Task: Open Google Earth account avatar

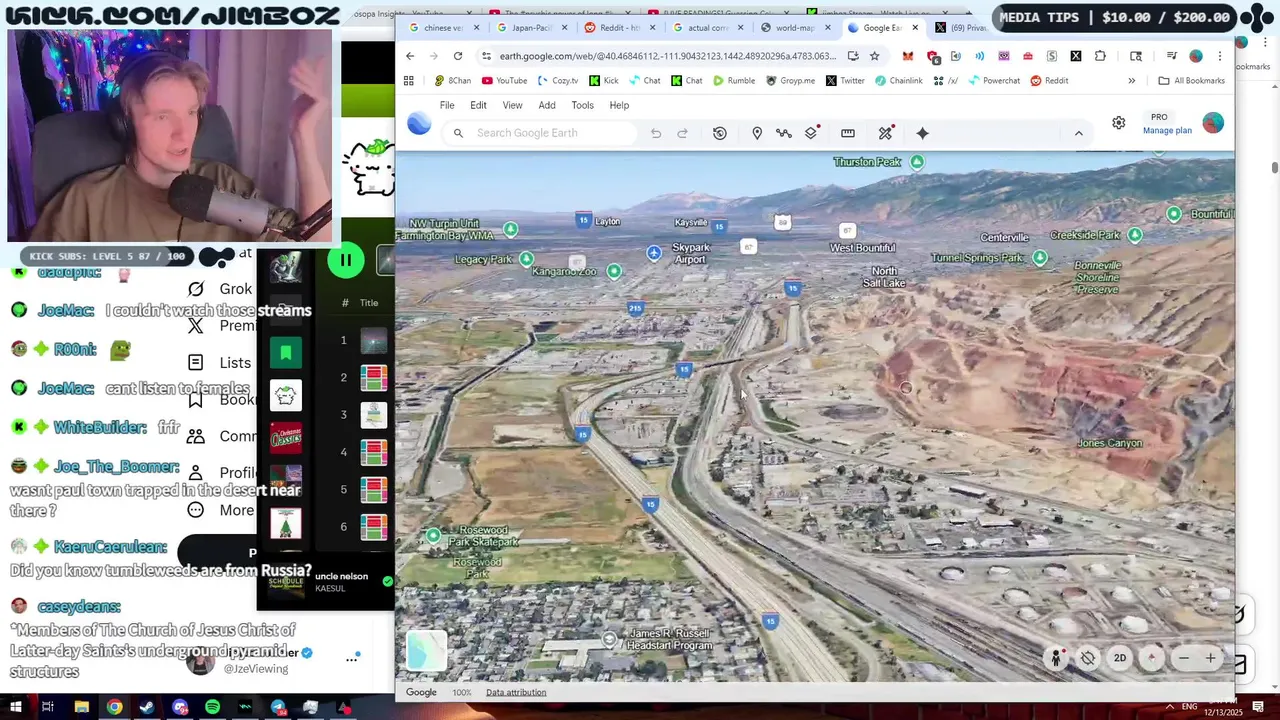Action: tap(1213, 123)
